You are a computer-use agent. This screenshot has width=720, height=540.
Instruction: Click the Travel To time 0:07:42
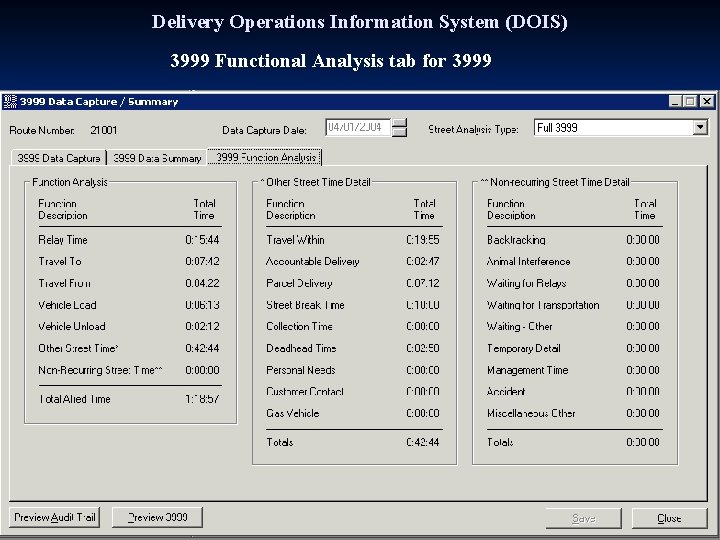pyautogui.click(x=202, y=261)
